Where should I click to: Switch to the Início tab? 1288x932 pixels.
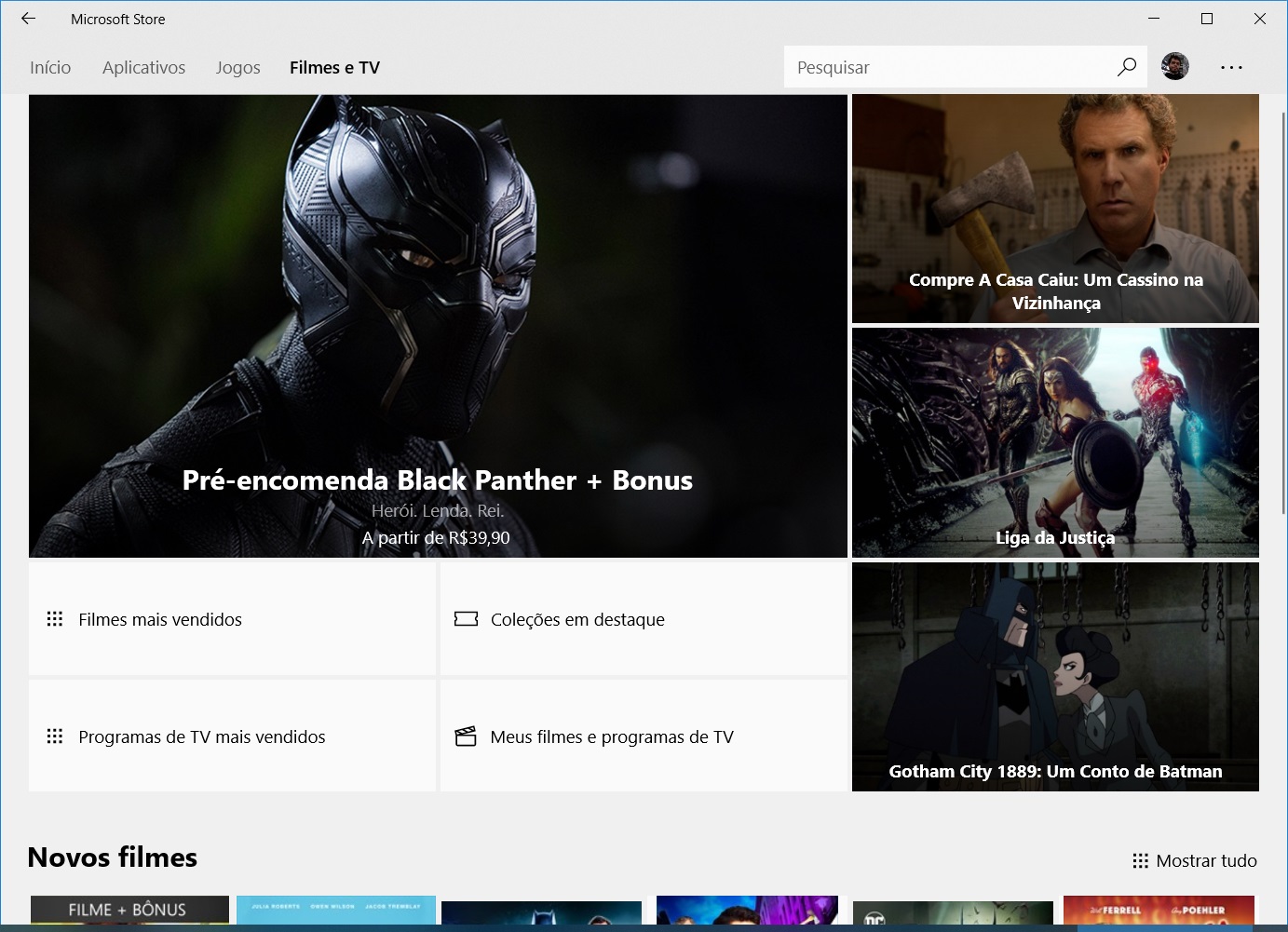50,67
